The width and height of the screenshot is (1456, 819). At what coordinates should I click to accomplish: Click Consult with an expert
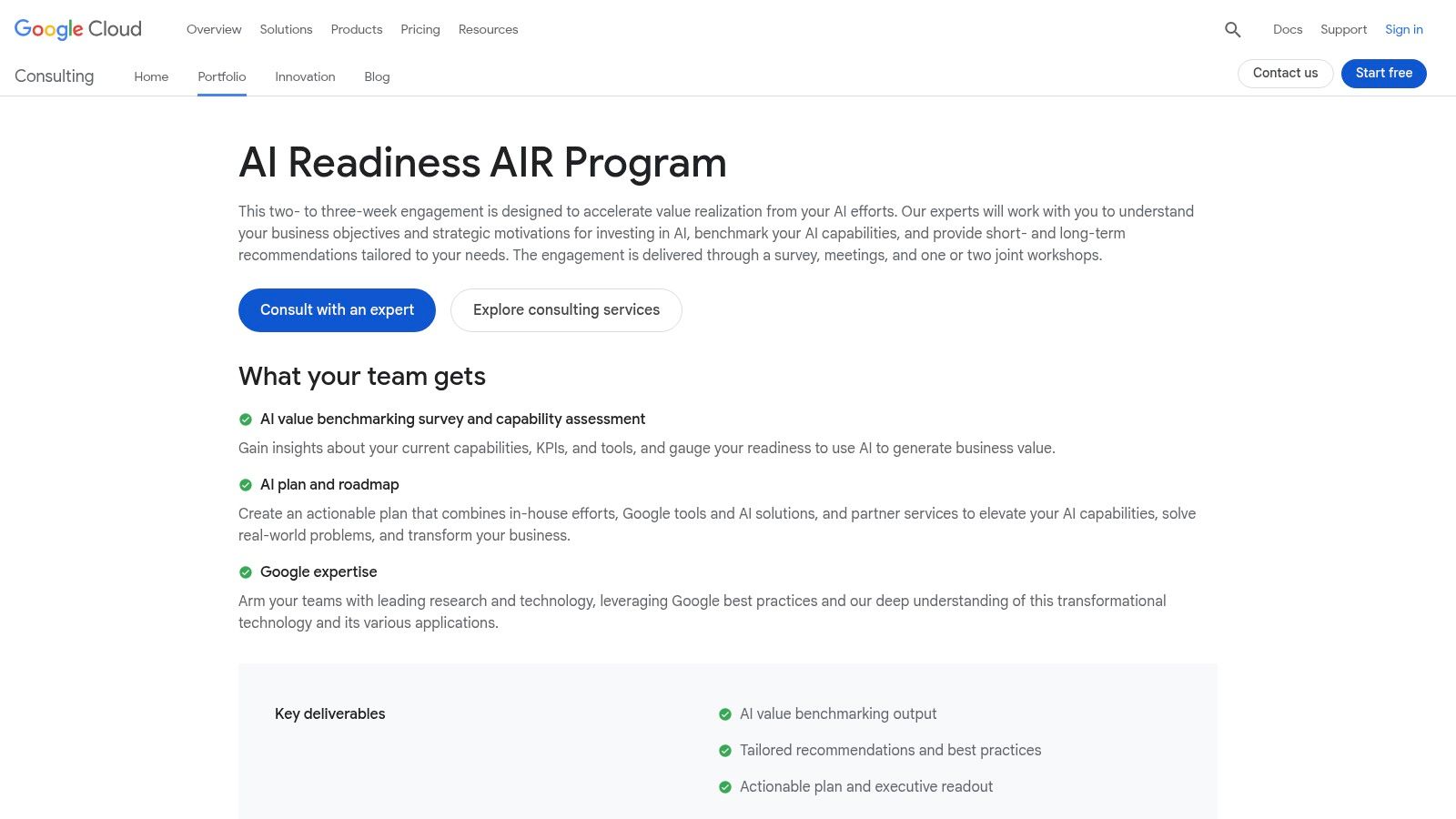pyautogui.click(x=337, y=310)
